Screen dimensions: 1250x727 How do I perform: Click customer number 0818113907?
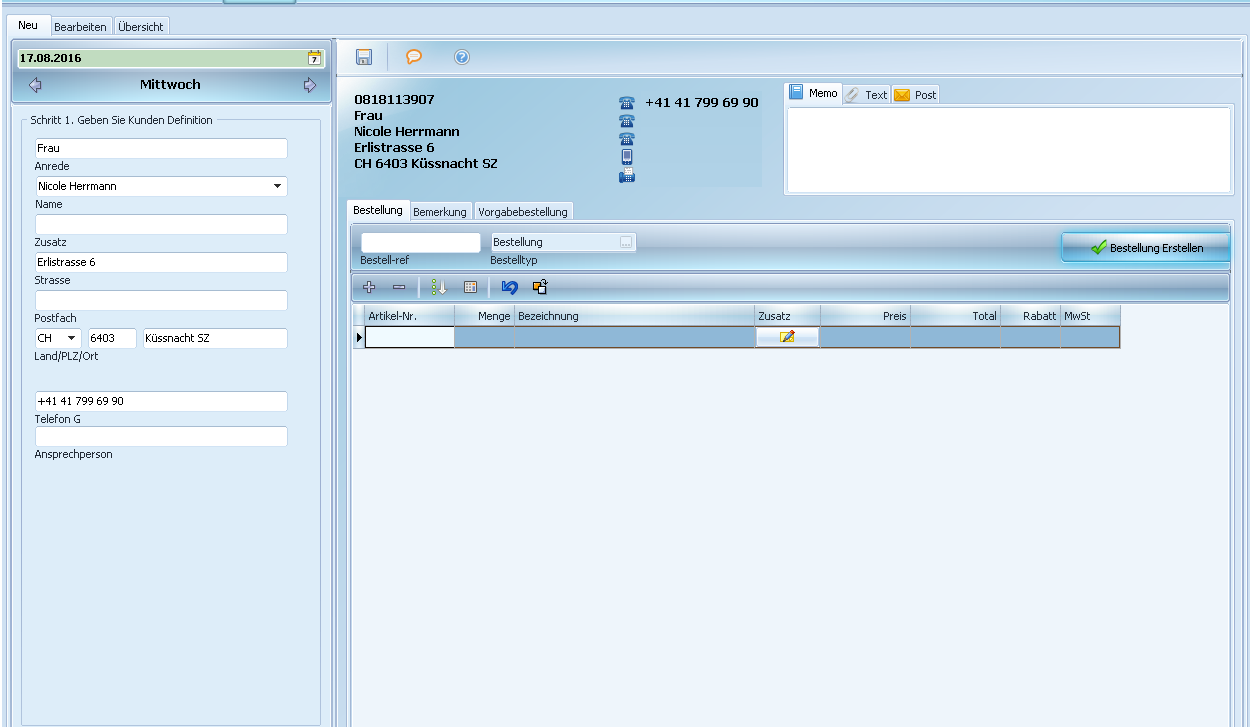[394, 100]
